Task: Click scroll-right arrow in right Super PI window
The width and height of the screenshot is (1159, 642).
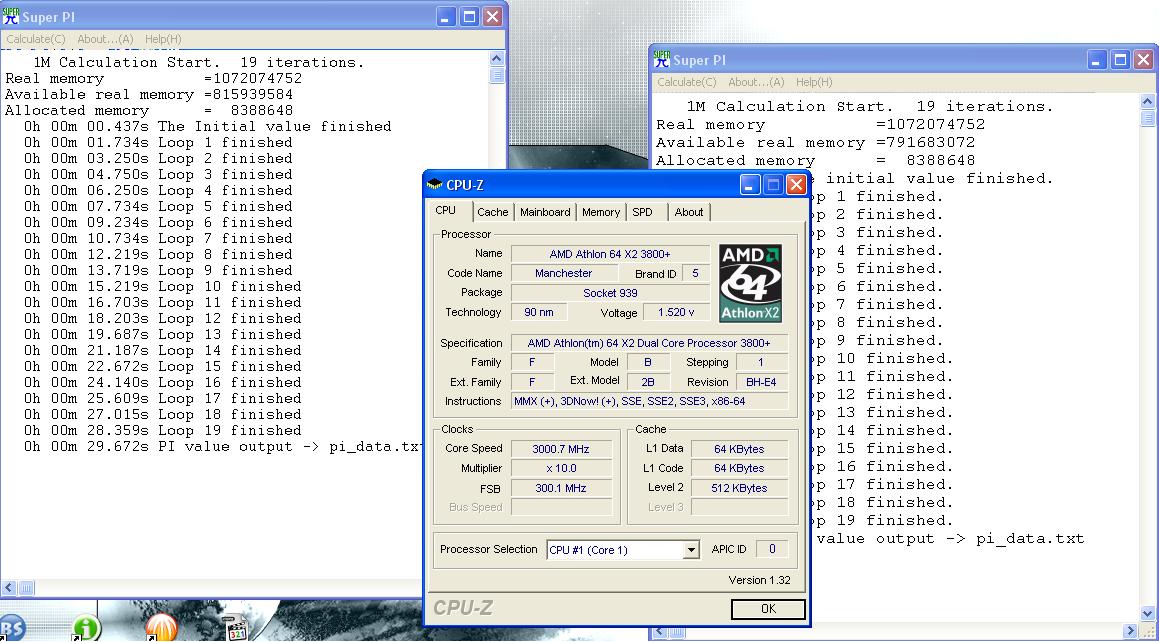Action: pyautogui.click(x=1129, y=632)
